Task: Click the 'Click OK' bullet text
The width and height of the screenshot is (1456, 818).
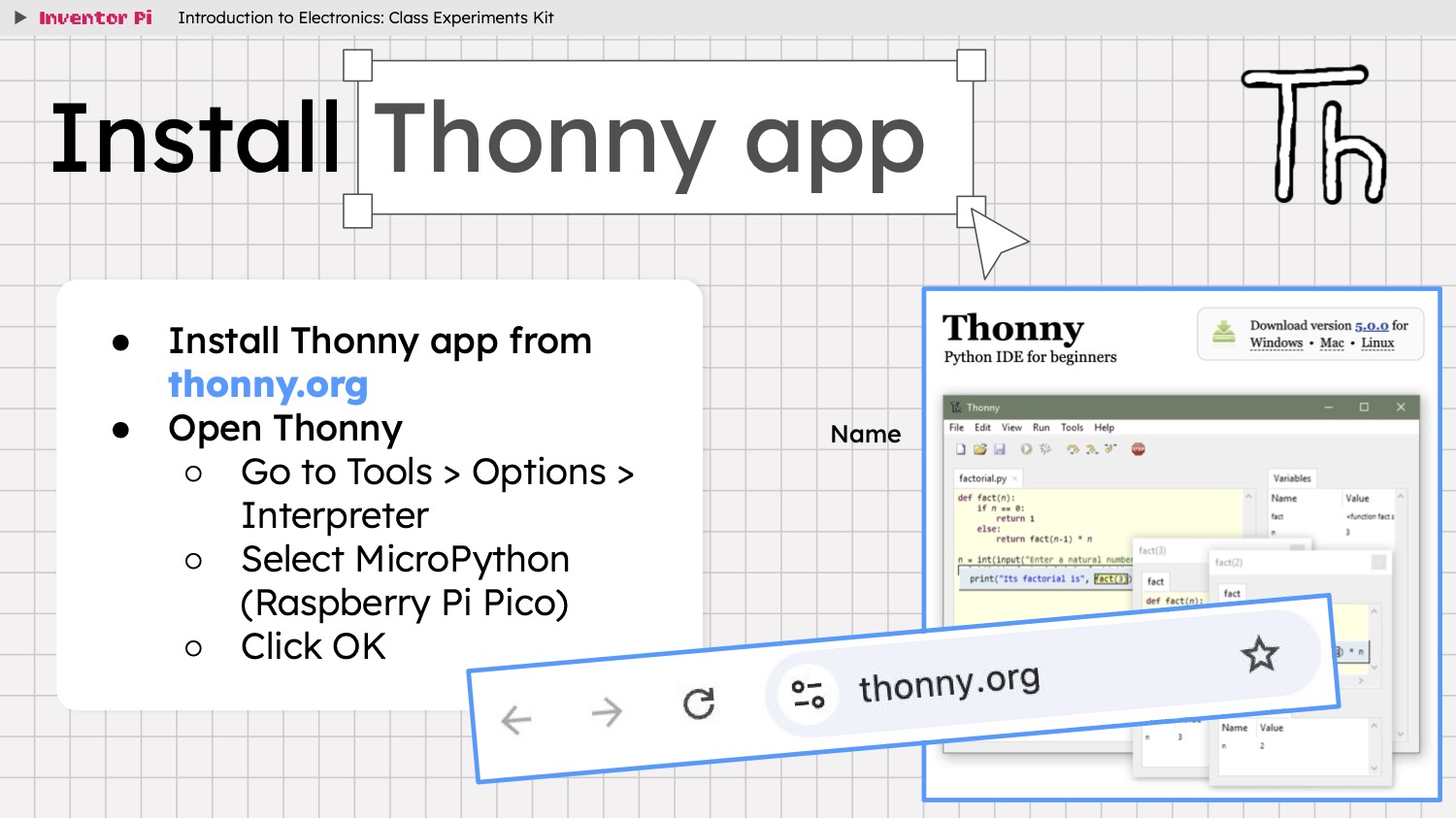Action: (314, 646)
